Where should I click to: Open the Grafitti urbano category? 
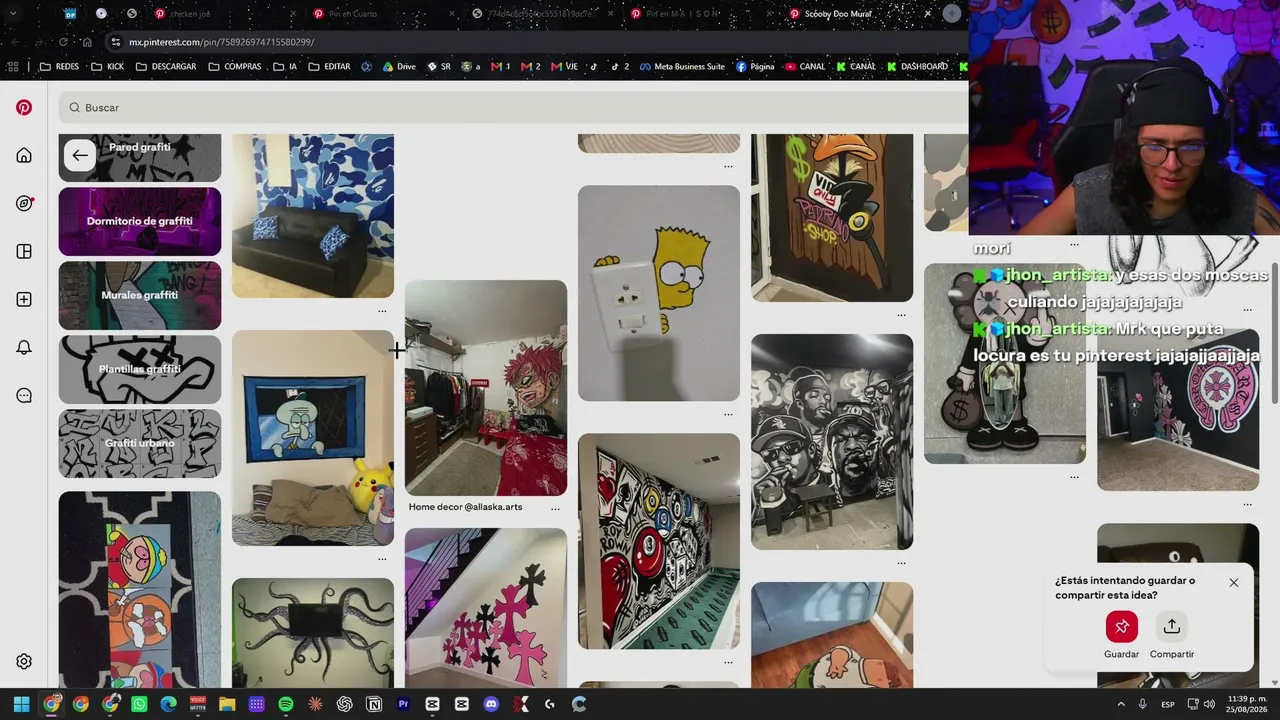point(140,443)
